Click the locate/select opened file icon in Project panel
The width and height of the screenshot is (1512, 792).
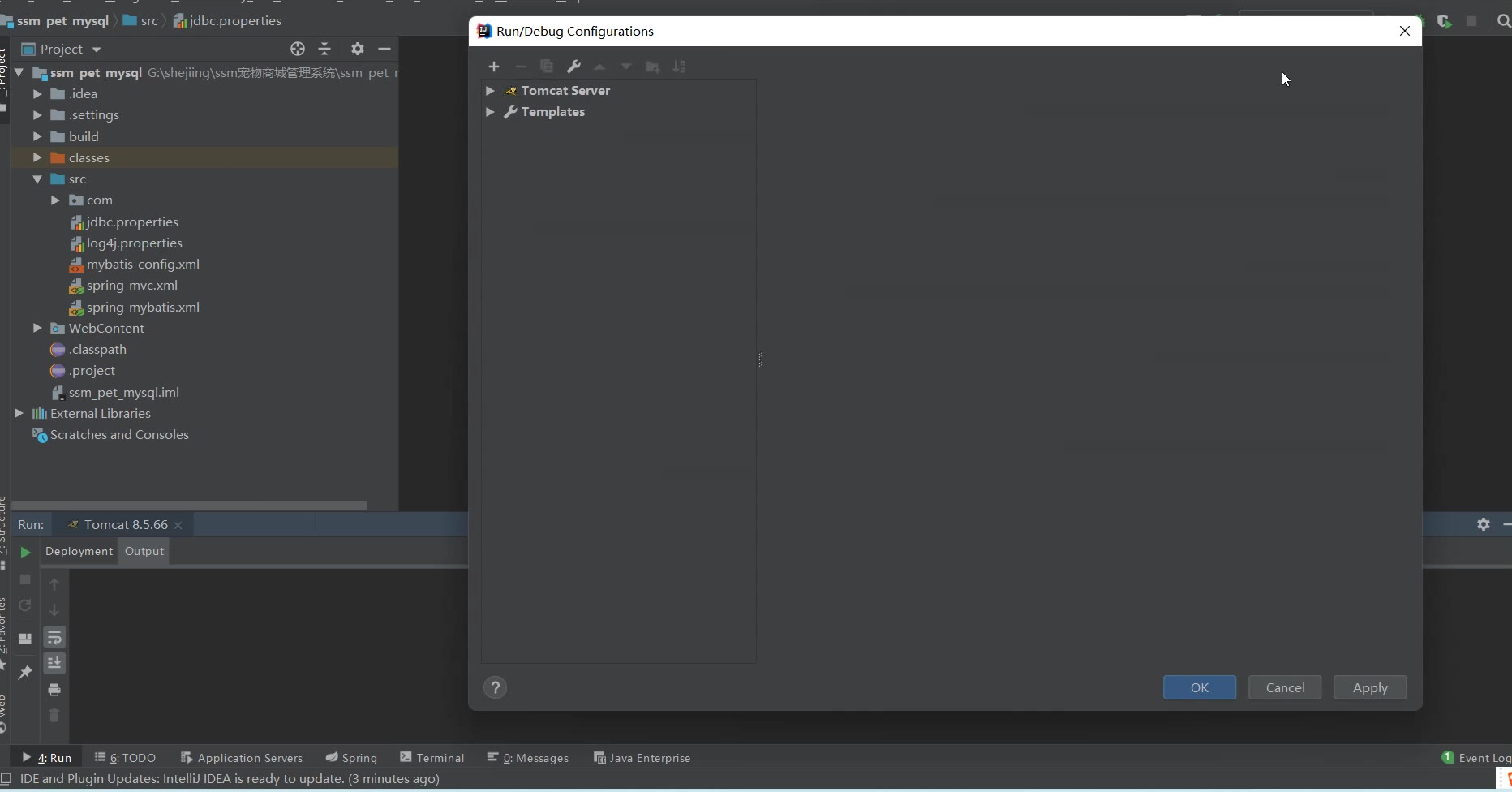298,49
